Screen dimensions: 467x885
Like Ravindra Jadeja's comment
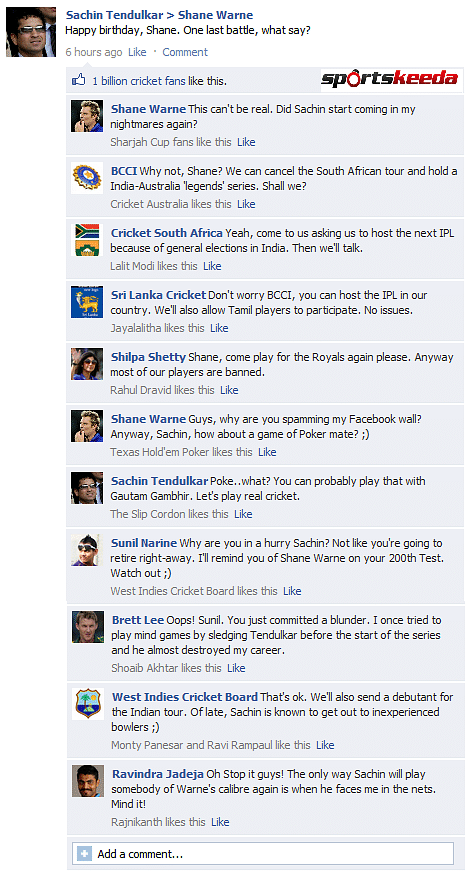(x=220, y=822)
